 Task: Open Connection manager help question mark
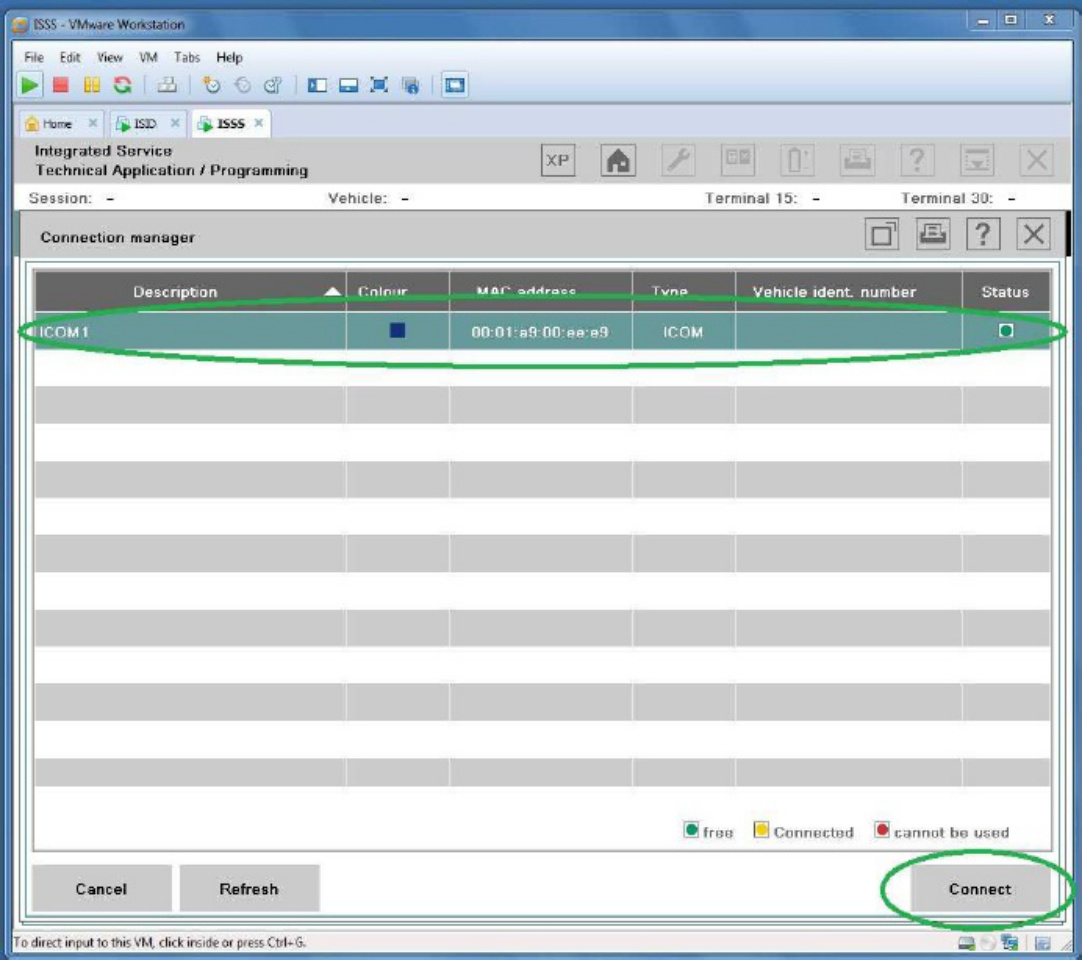tap(983, 234)
